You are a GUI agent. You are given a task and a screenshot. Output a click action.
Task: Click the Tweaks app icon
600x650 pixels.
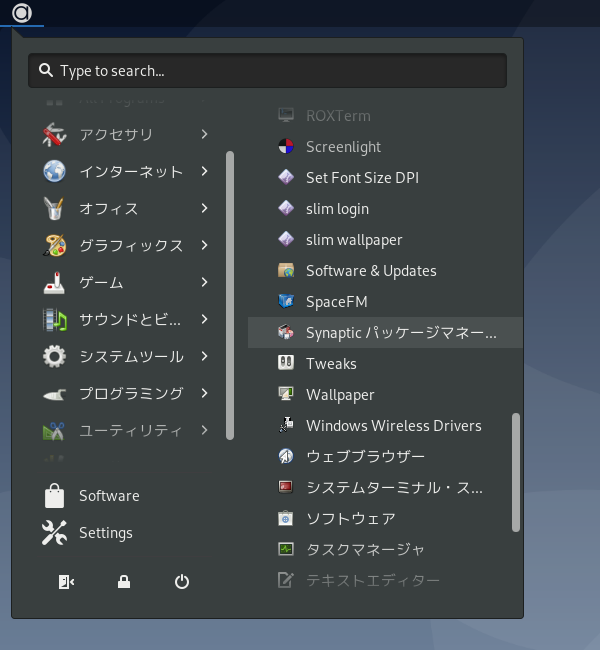[286, 363]
